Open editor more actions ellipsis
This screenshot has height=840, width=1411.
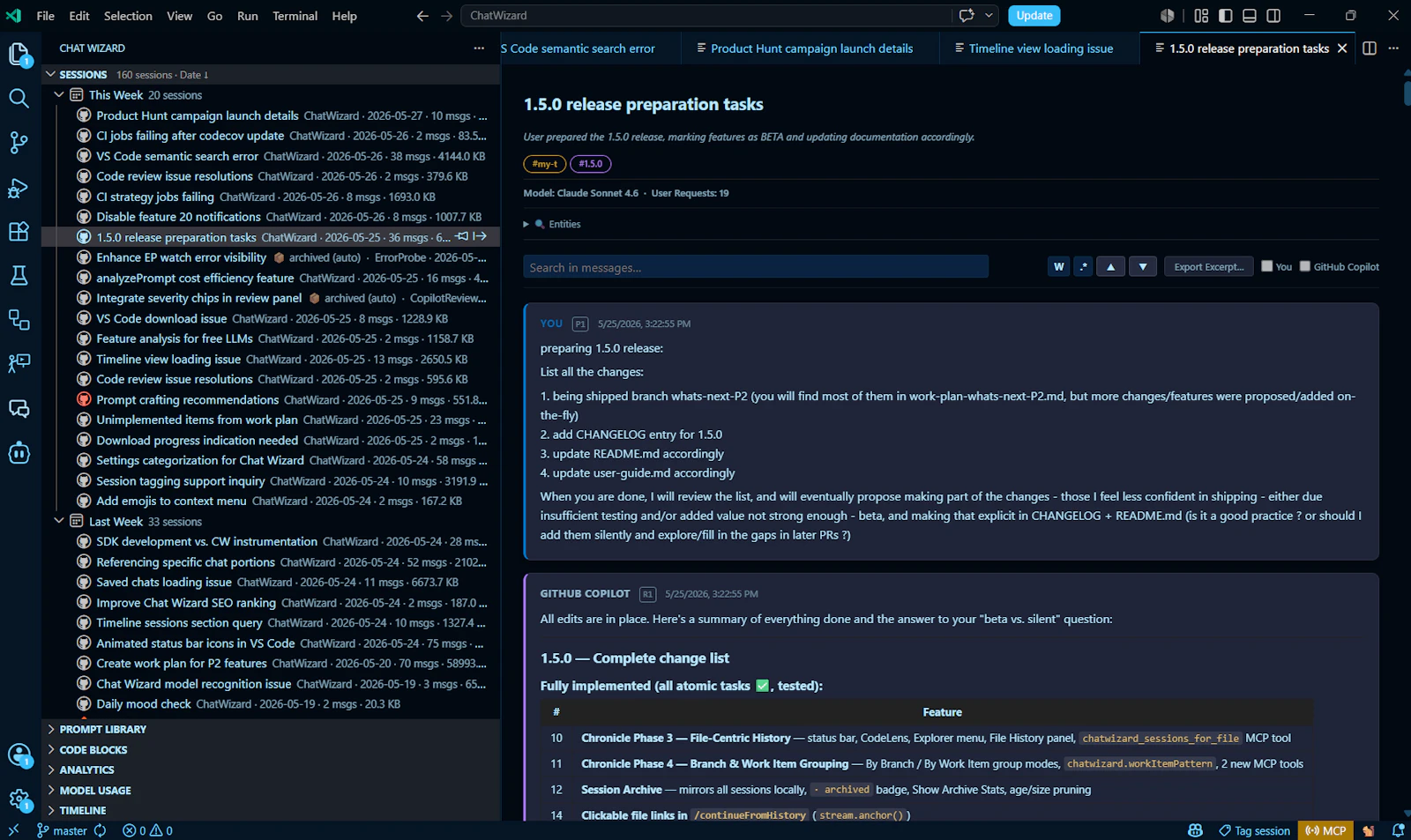pyautogui.click(x=1393, y=48)
